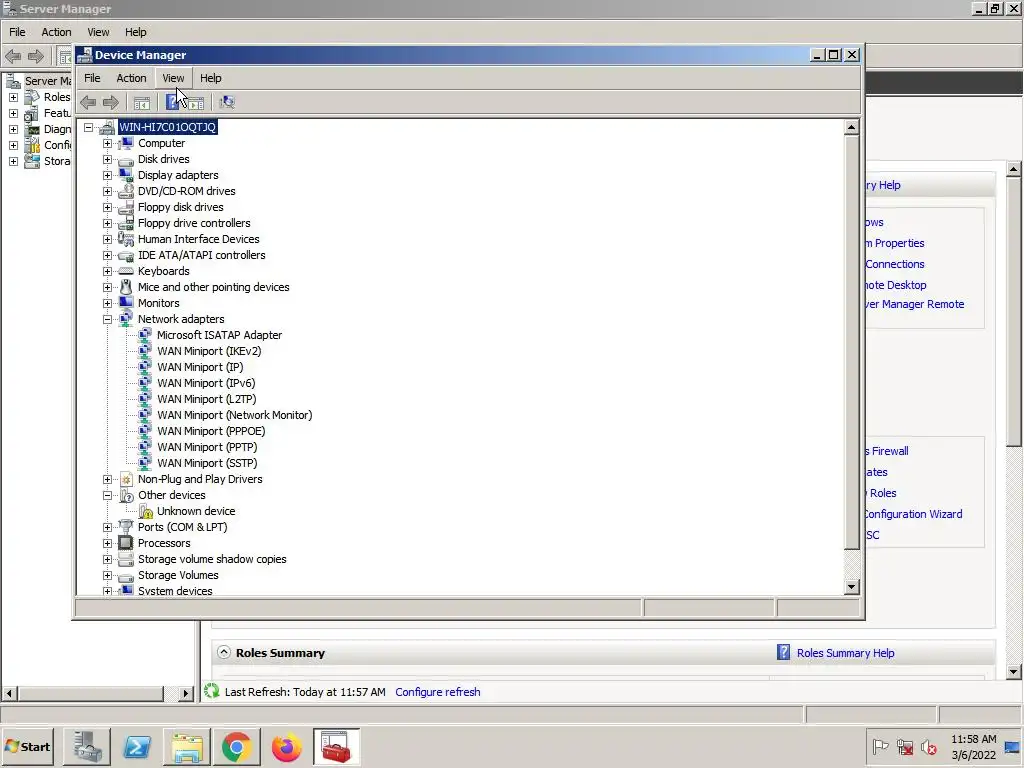Click the Microsoft ISATAP Adapter network icon
The image size is (1024, 768).
pyautogui.click(x=145, y=335)
